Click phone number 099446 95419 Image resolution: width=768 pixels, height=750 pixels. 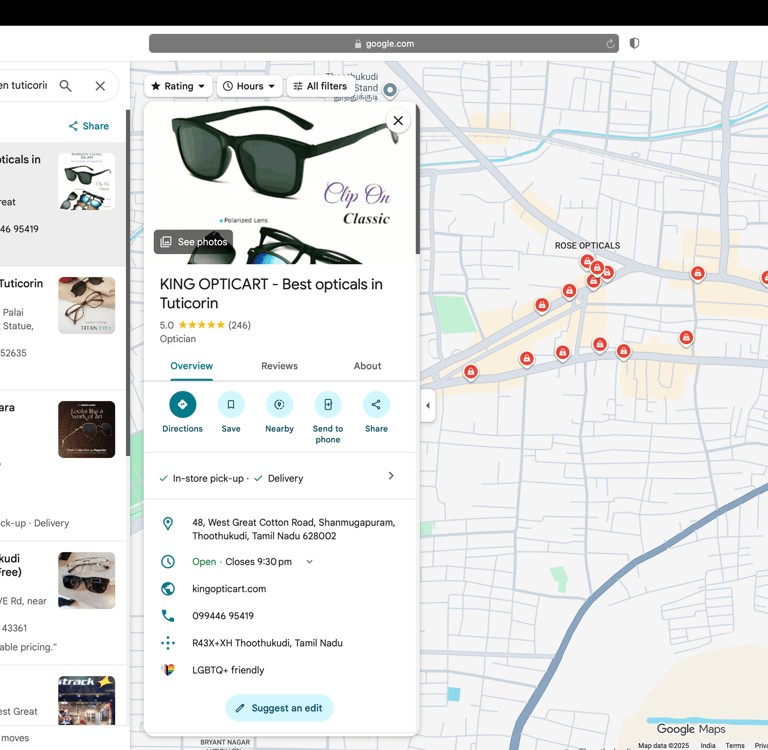223,616
